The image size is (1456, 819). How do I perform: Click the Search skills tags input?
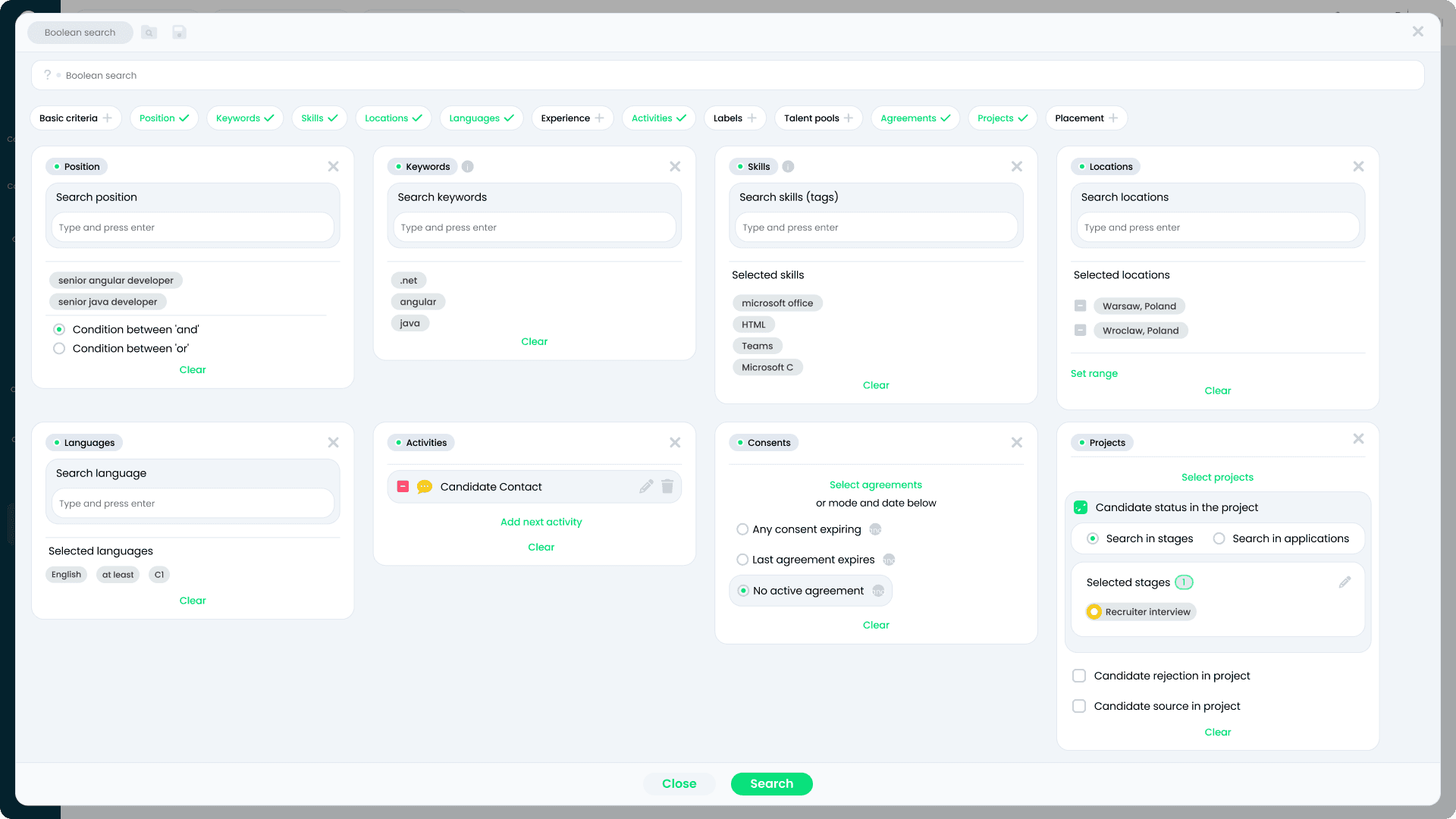[876, 227]
